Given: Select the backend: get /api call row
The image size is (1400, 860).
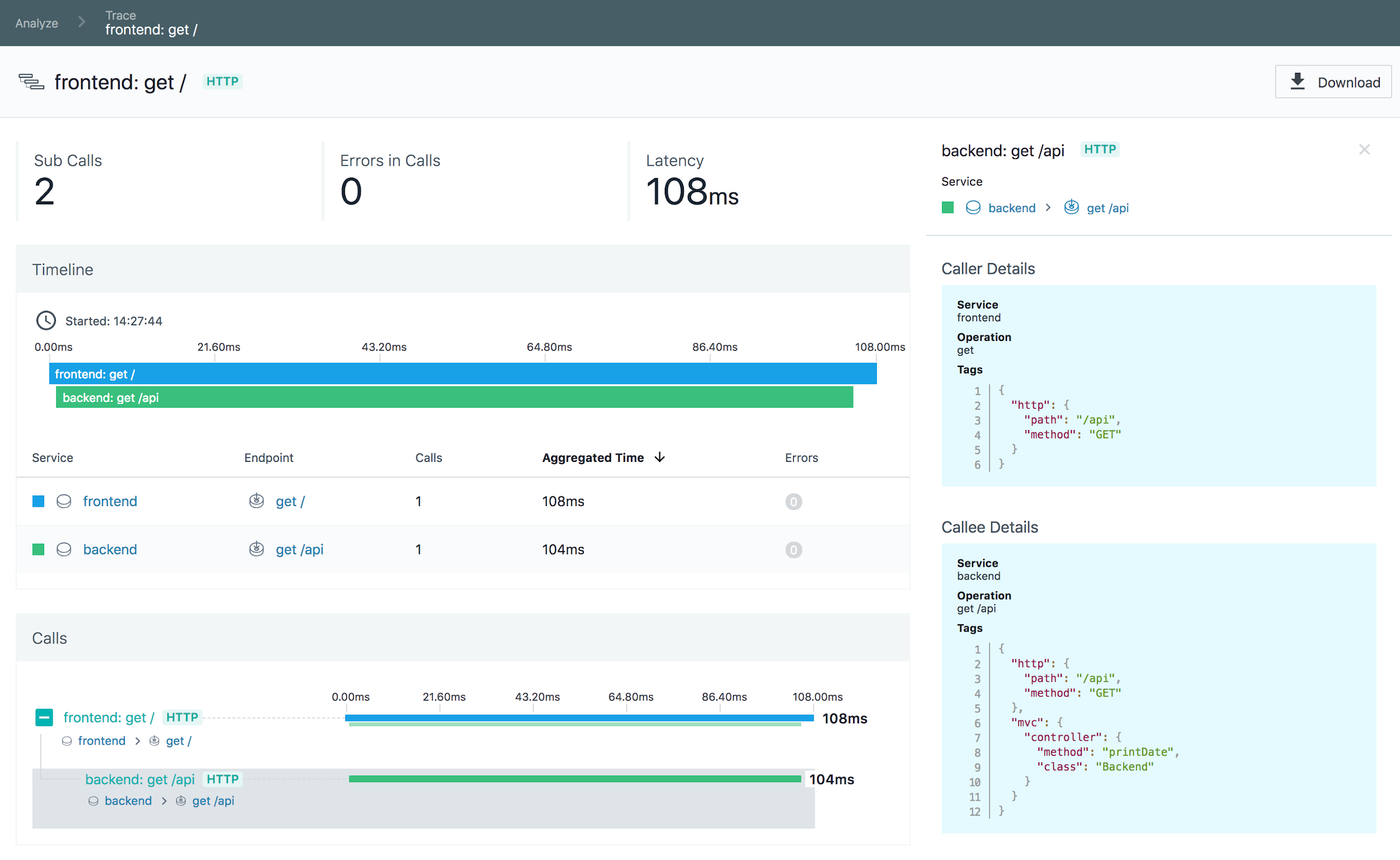Looking at the screenshot, I should click(139, 779).
